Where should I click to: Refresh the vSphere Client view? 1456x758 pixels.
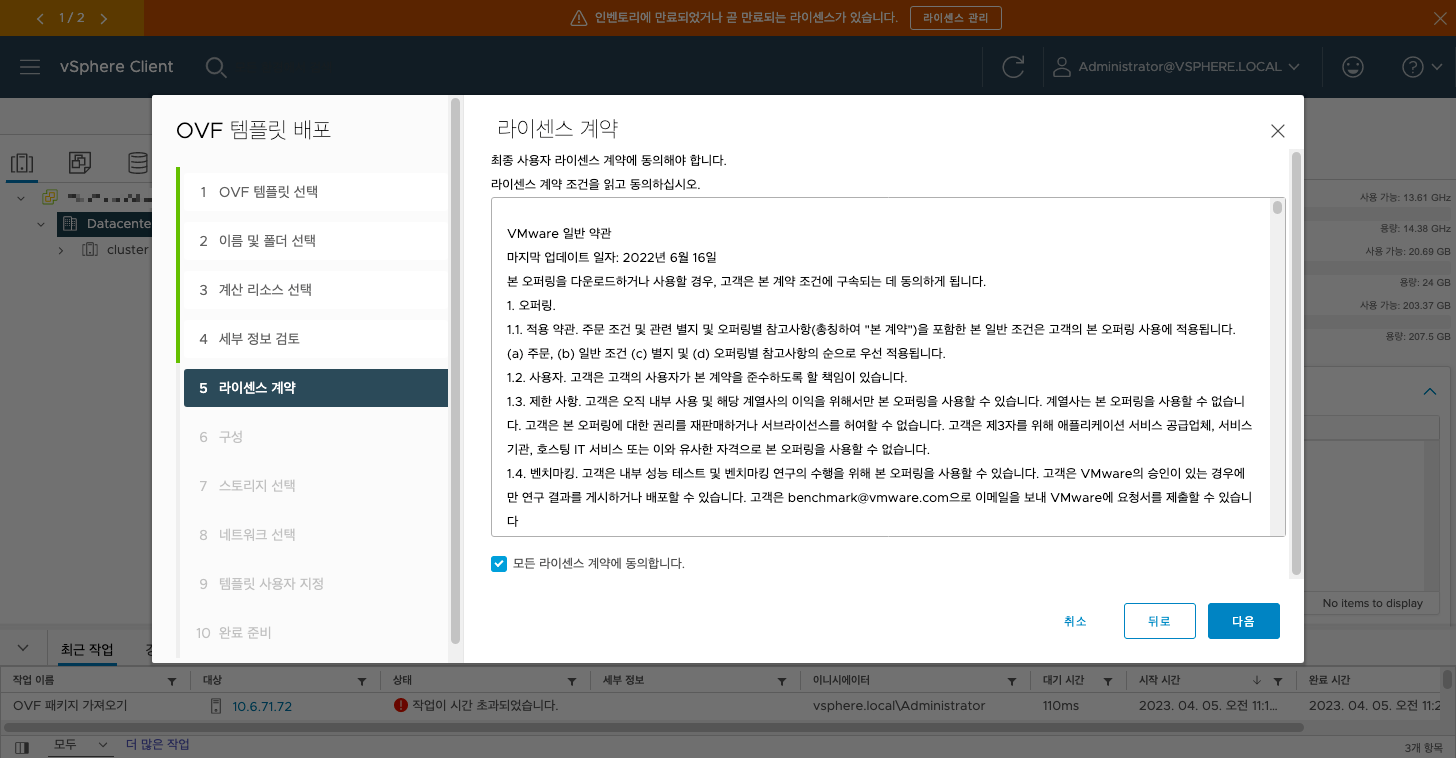[x=1013, y=67]
